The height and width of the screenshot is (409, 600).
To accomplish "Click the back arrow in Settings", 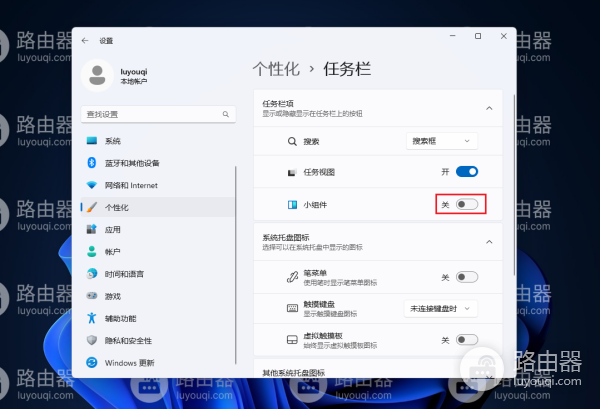I will click(x=85, y=41).
